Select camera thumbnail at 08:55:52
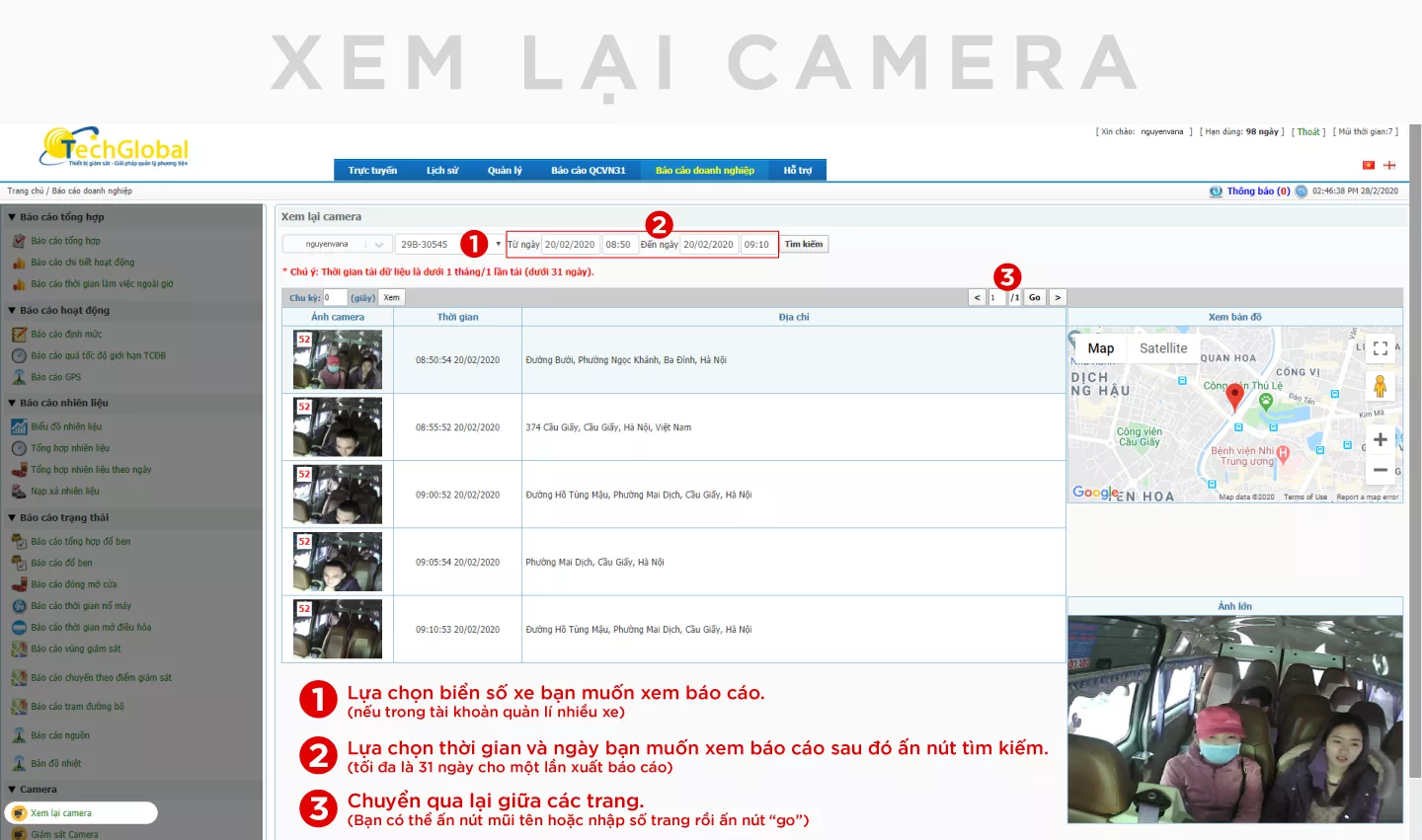Image resolution: width=1422 pixels, height=840 pixels. click(x=338, y=426)
